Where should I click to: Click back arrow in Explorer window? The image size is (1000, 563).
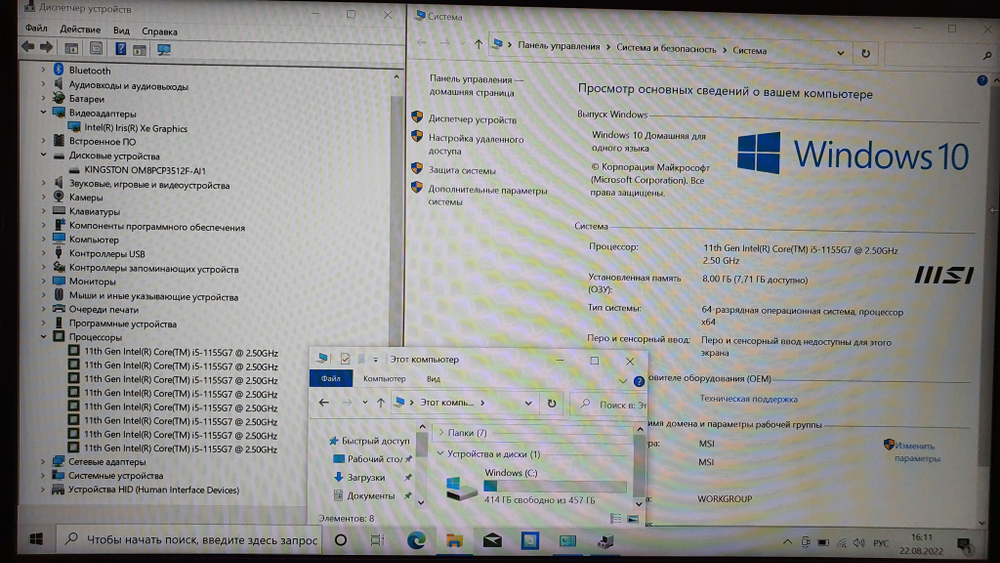324,402
